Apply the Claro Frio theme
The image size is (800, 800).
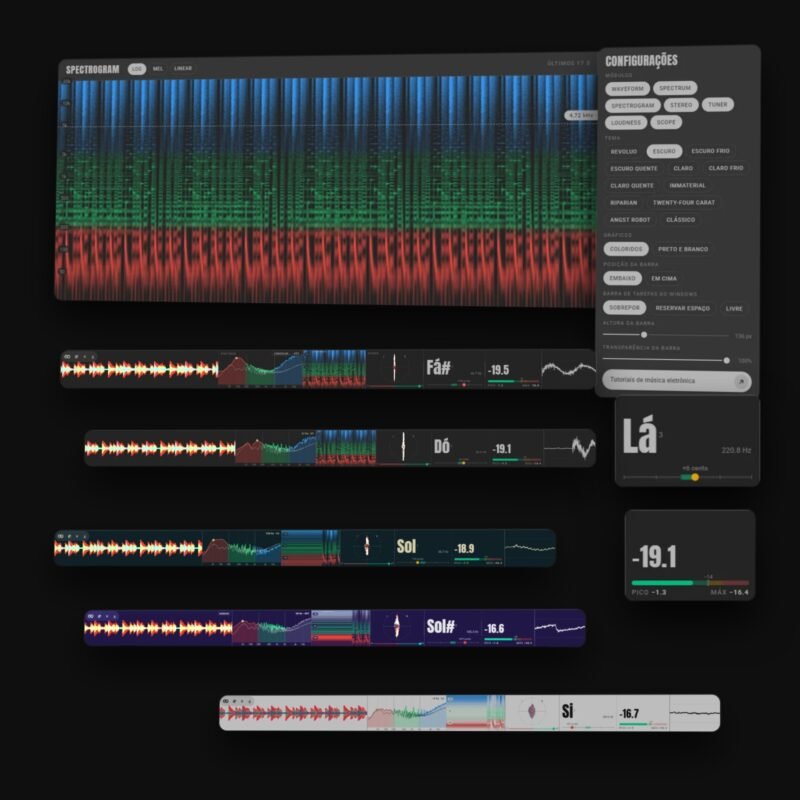(x=726, y=168)
